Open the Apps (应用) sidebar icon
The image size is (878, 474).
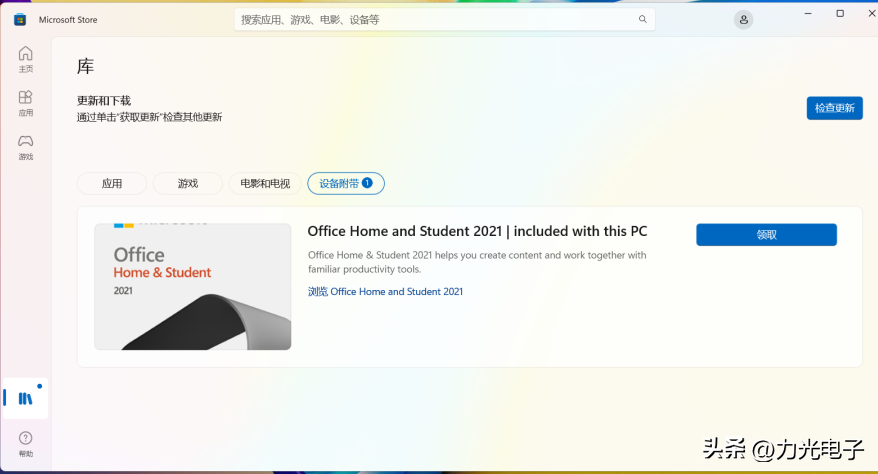pyautogui.click(x=26, y=103)
